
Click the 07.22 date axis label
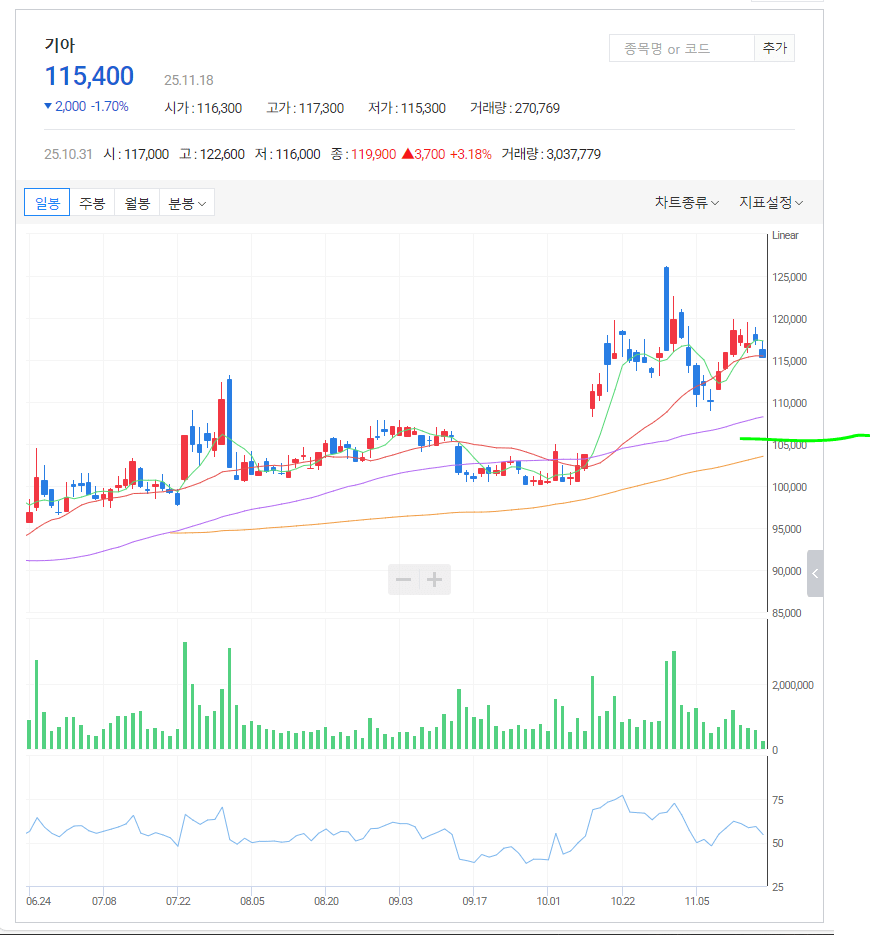[x=178, y=901]
